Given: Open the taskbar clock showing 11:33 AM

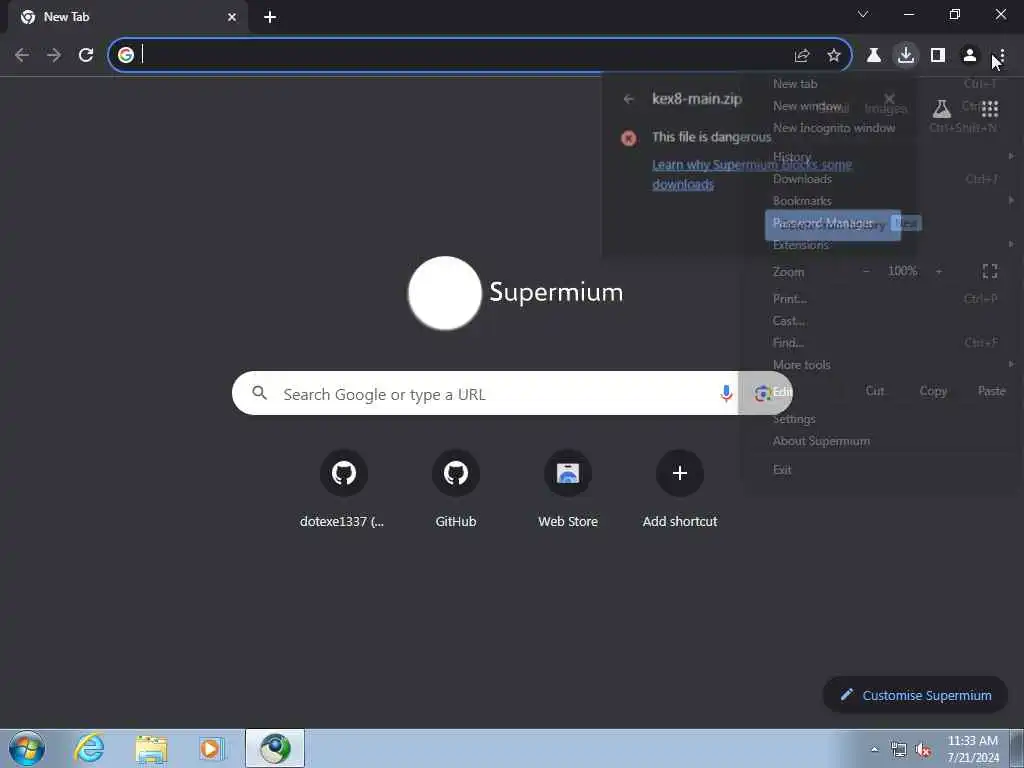Looking at the screenshot, I should click(x=972, y=749).
